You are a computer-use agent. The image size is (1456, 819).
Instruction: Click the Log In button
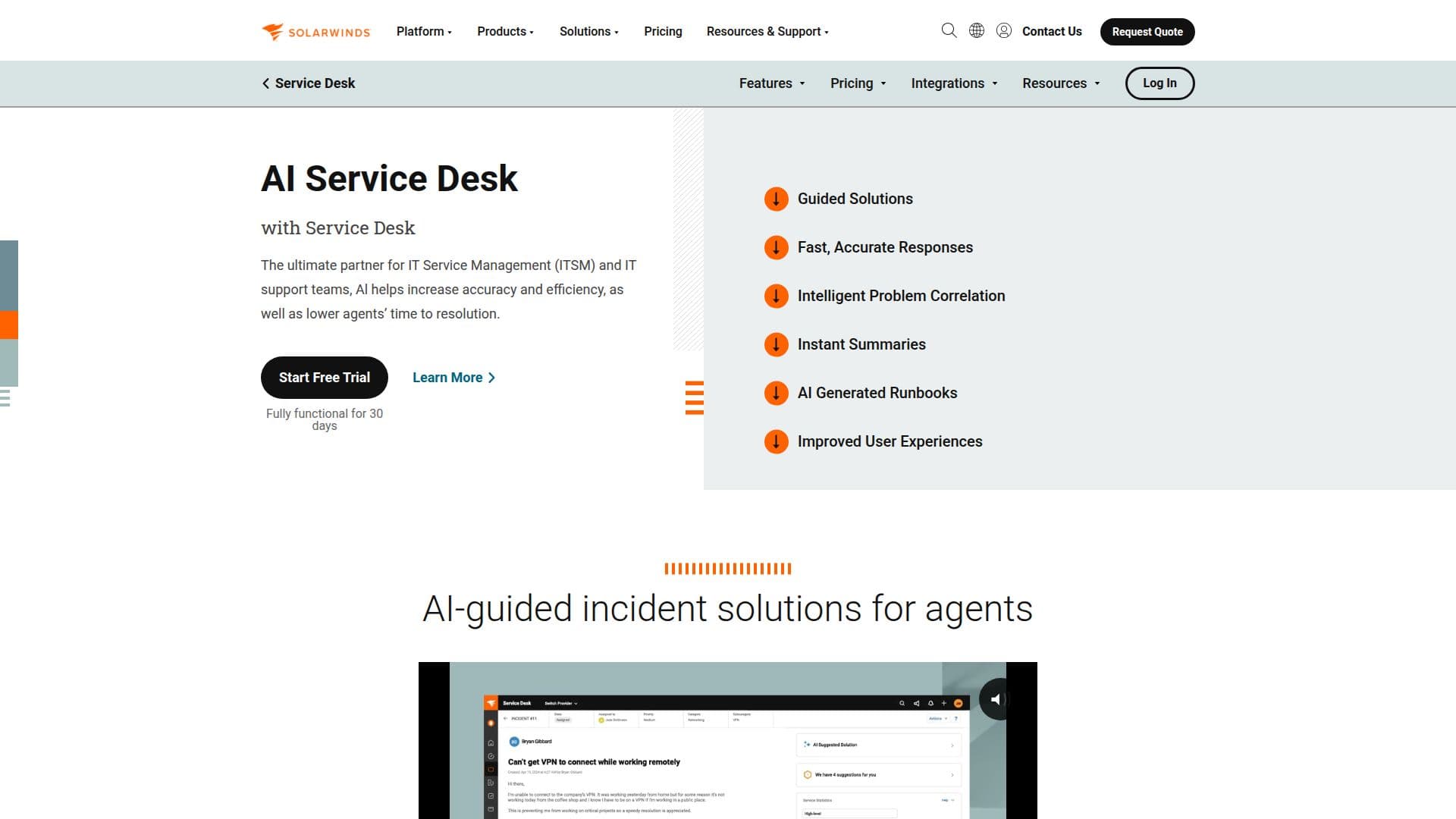1159,83
